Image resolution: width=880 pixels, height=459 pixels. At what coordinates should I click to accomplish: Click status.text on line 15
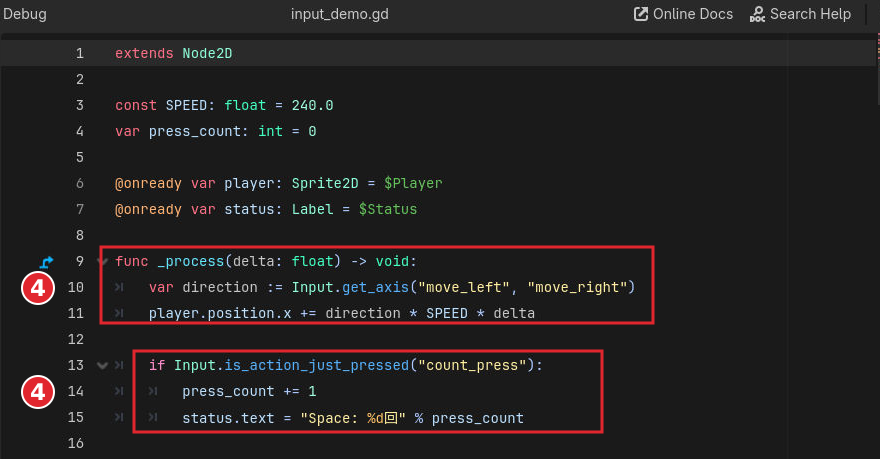tap(228, 418)
